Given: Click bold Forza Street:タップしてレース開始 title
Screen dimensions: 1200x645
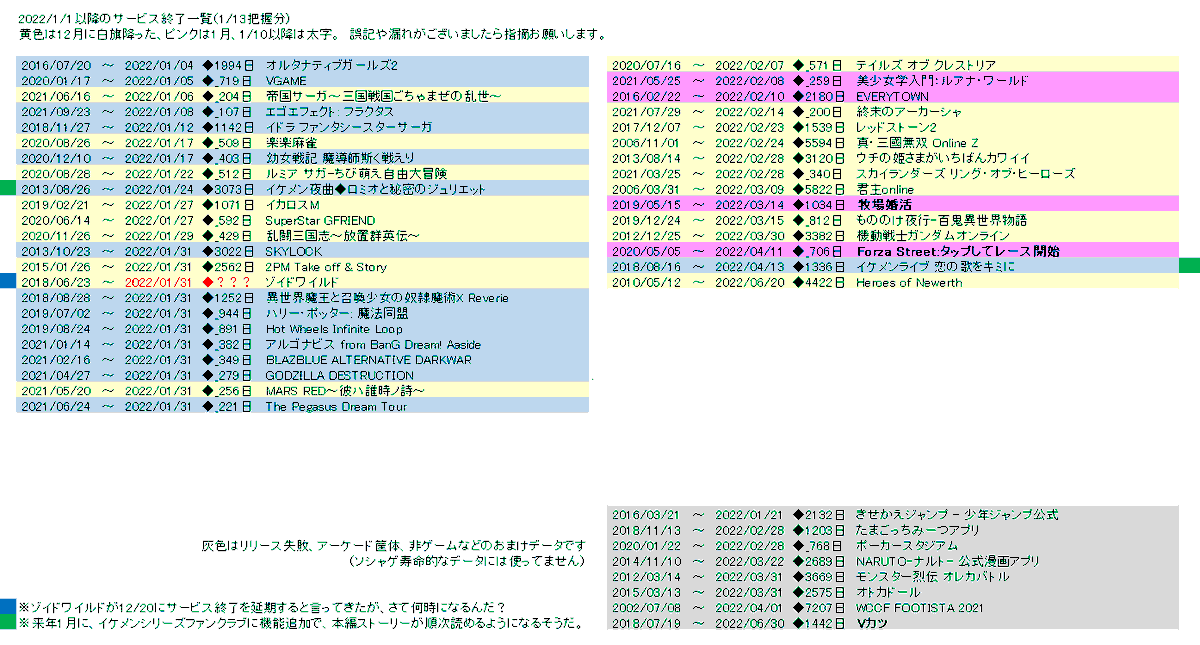Looking at the screenshot, I should point(957,251).
